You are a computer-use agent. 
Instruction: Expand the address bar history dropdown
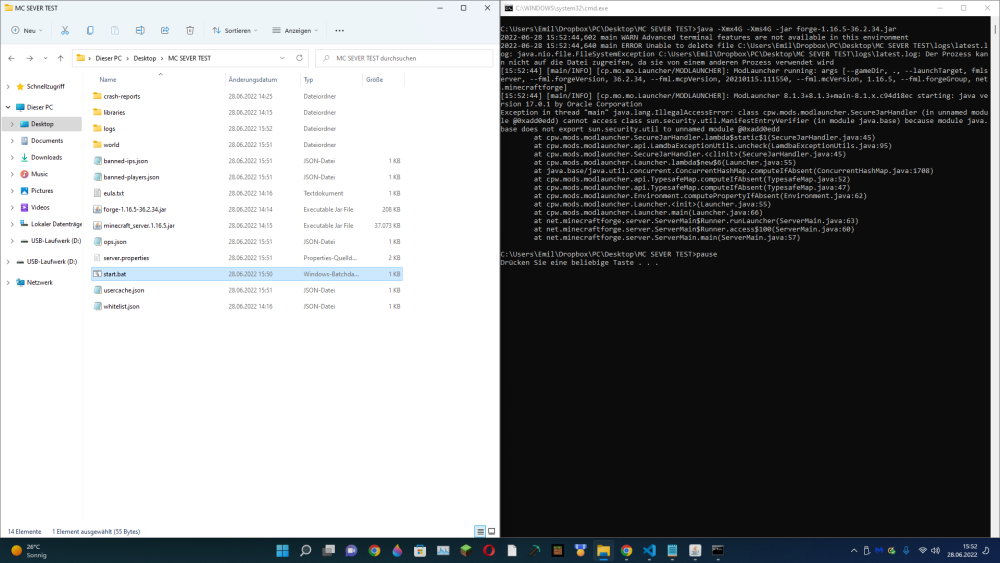(282, 58)
